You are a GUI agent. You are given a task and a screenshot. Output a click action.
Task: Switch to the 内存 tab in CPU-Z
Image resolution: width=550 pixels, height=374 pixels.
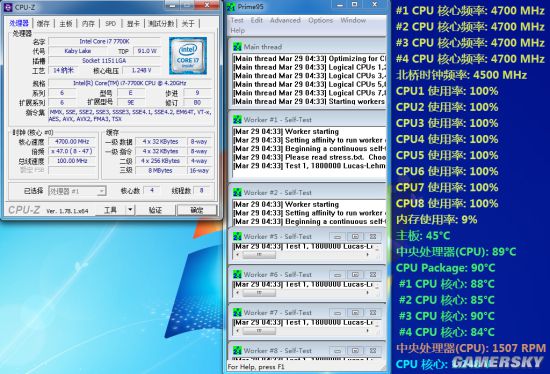pos(88,24)
